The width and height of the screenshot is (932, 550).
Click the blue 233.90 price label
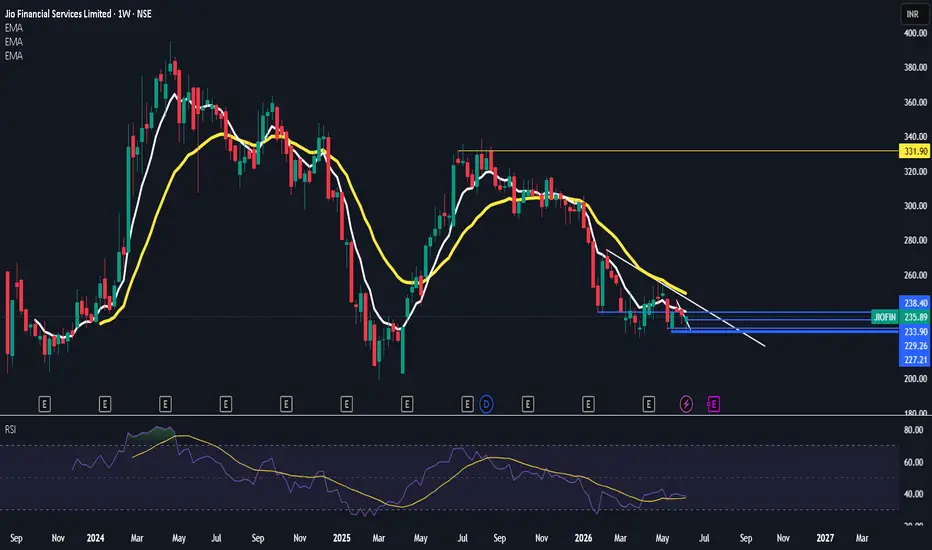pos(915,332)
